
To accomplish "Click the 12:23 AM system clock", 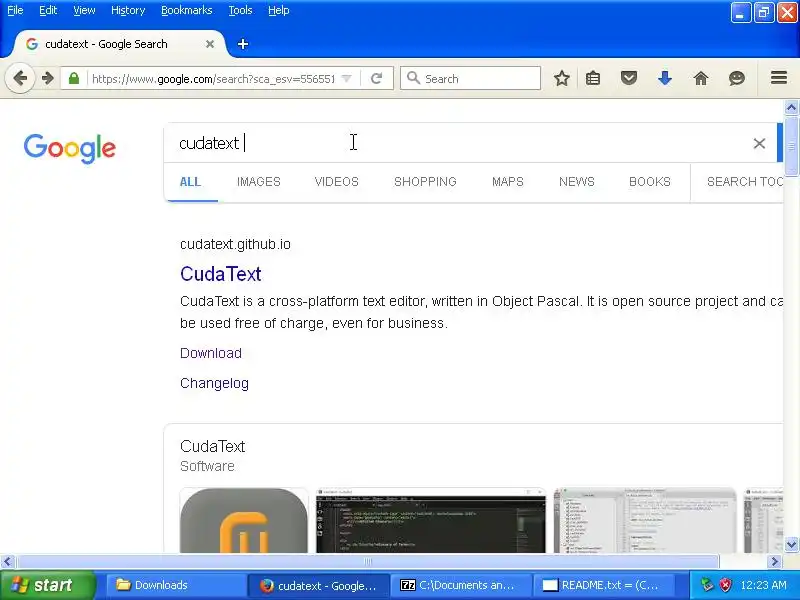I will pyautogui.click(x=763, y=585).
